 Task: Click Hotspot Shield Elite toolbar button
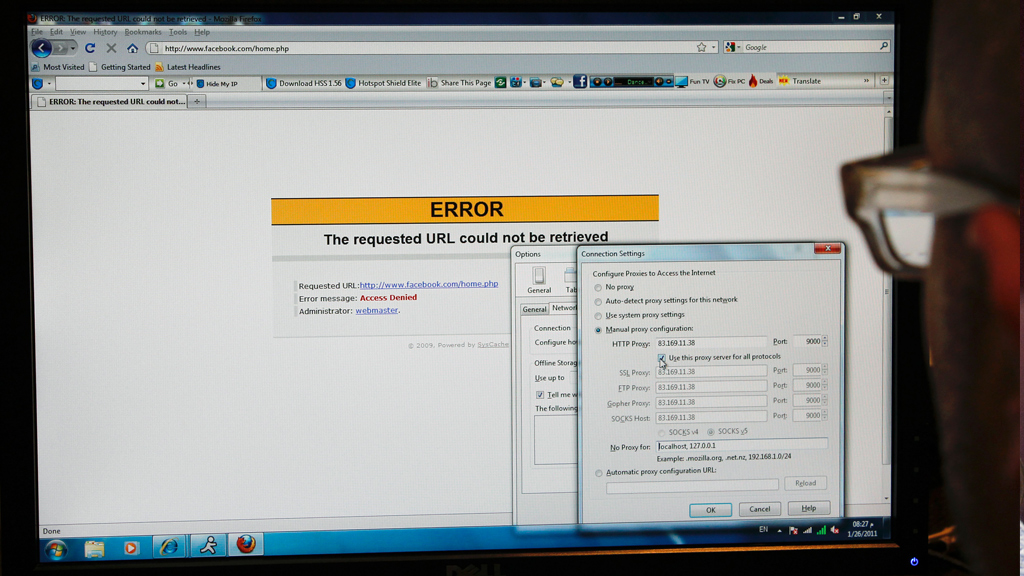click(x=383, y=83)
